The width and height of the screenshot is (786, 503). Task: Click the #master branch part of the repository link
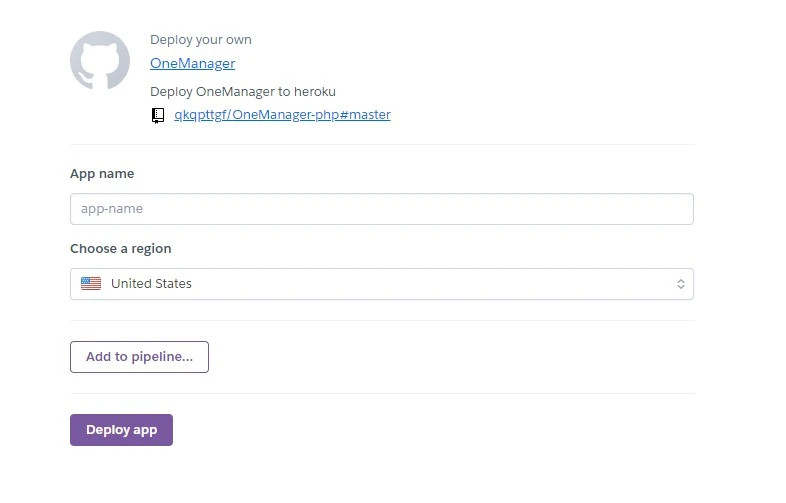(x=365, y=115)
